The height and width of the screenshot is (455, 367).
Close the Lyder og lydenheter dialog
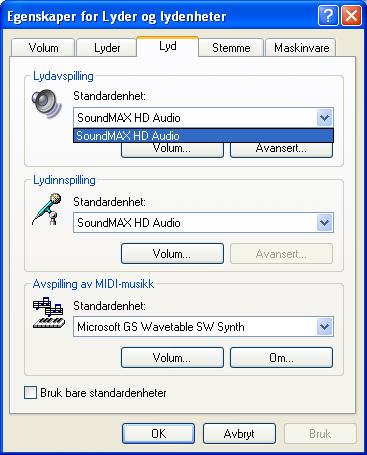351,15
